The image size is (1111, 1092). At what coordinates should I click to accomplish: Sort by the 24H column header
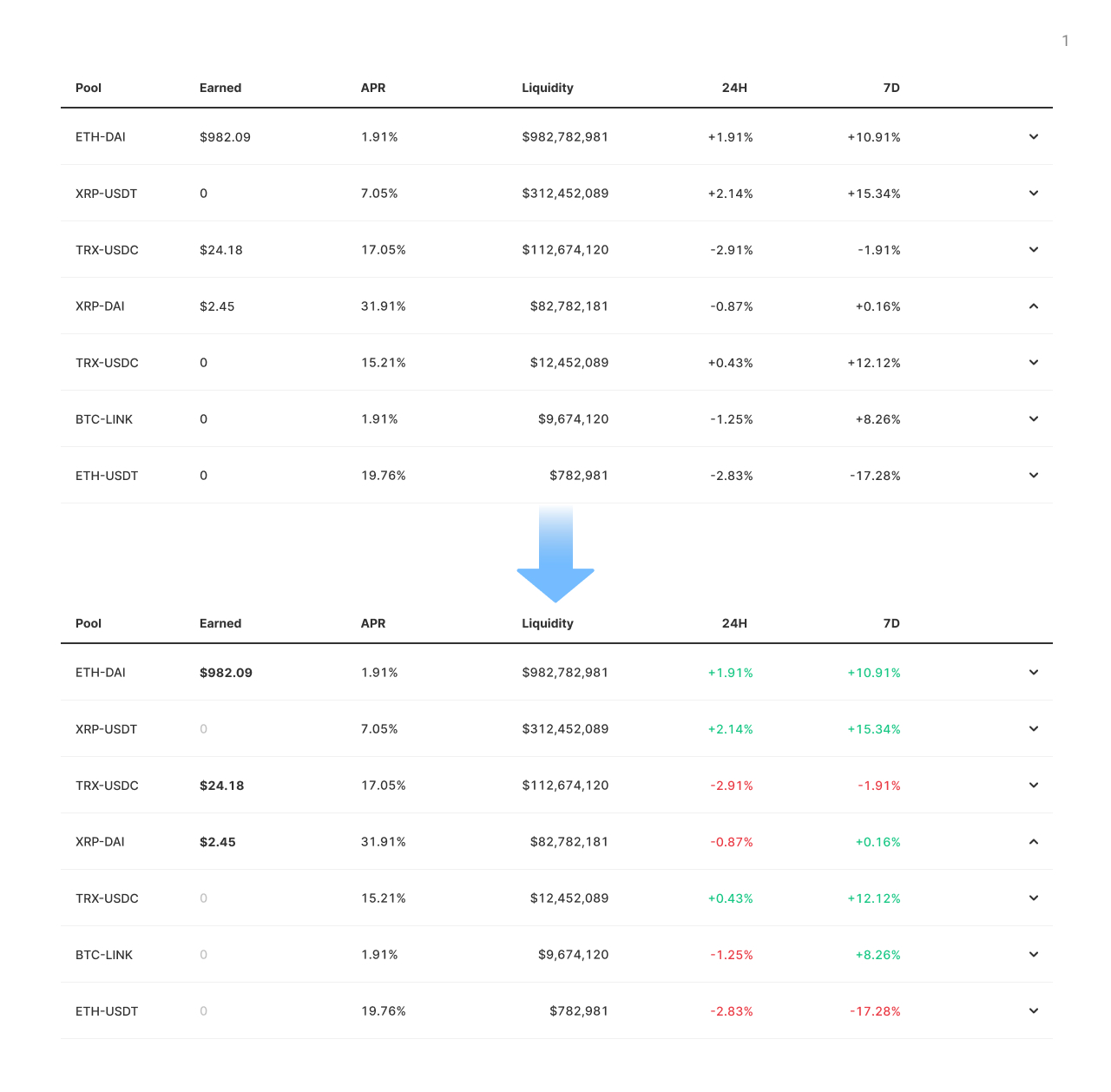735,88
